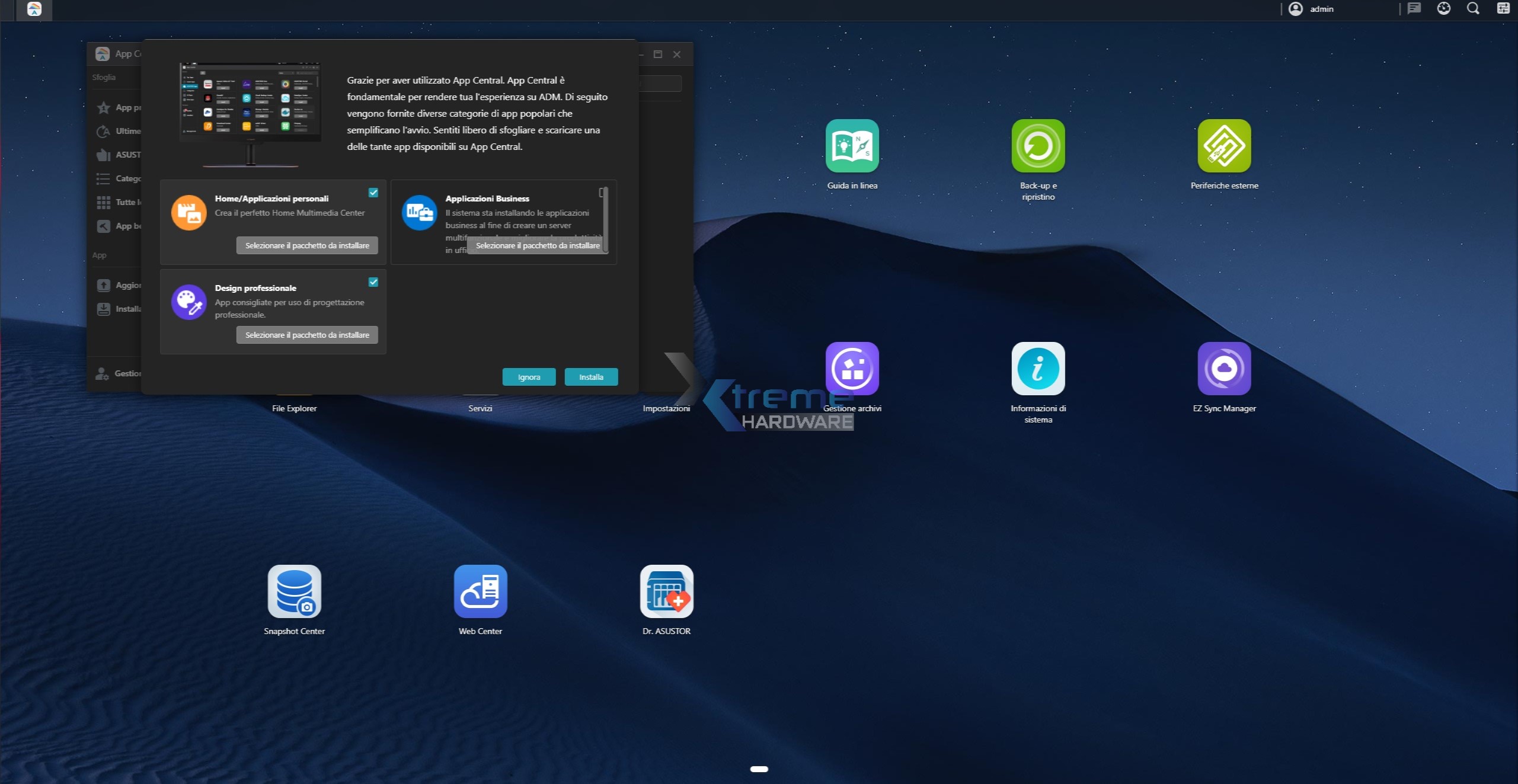Image resolution: width=1518 pixels, height=784 pixels.
Task: Open the desktop search icon
Action: coord(1473,8)
